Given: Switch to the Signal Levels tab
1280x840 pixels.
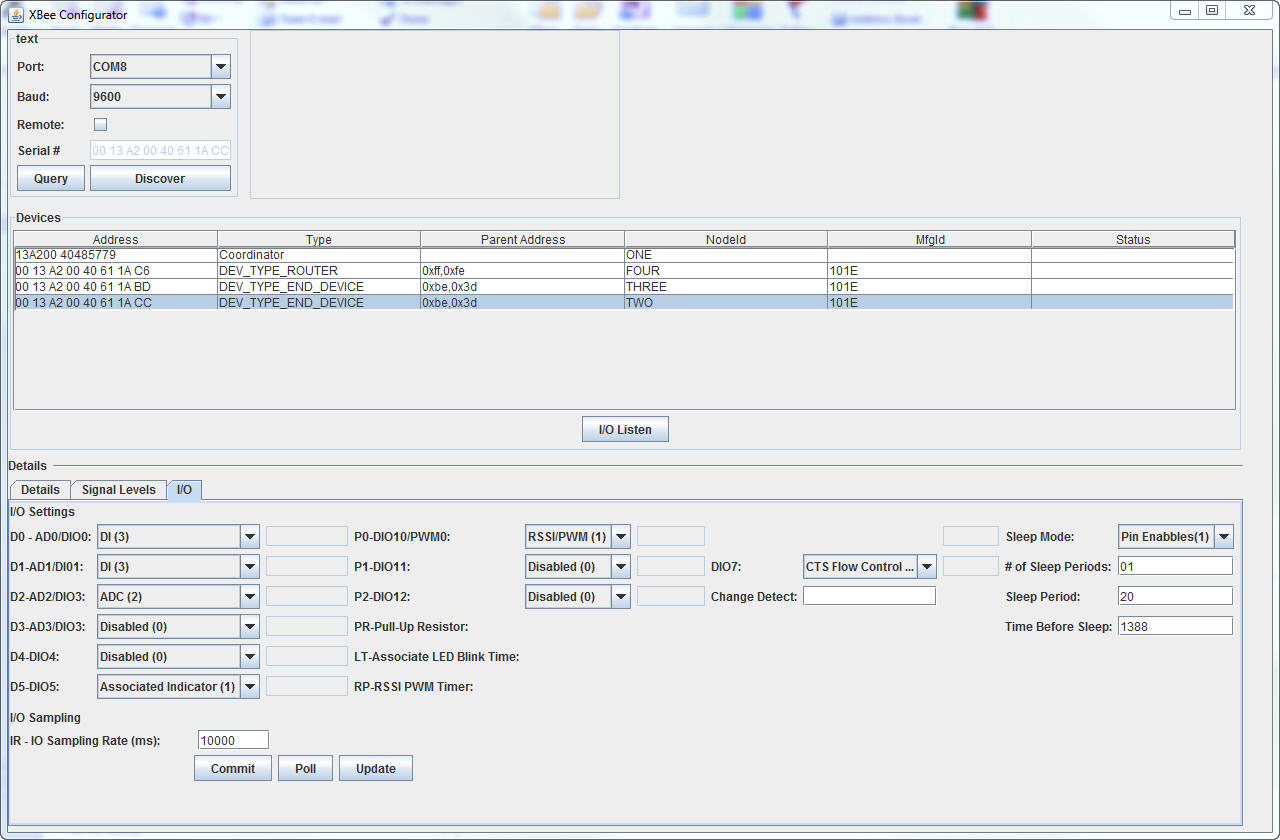Looking at the screenshot, I should point(118,490).
